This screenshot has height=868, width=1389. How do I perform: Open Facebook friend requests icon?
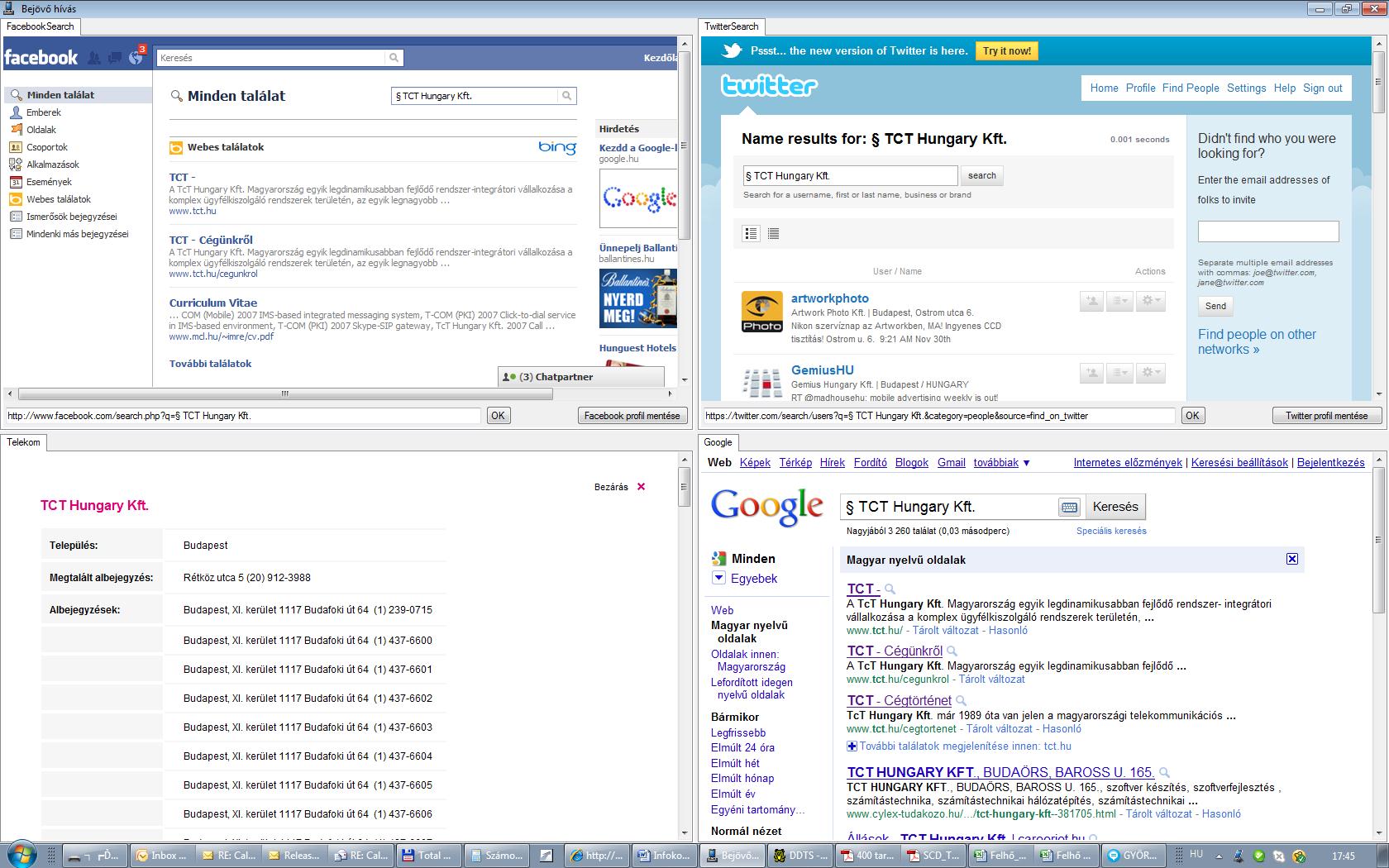94,58
